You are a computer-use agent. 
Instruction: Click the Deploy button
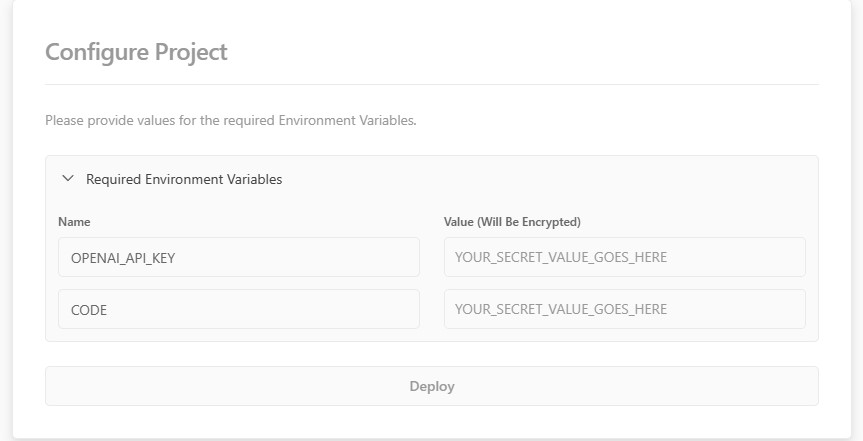point(431,386)
